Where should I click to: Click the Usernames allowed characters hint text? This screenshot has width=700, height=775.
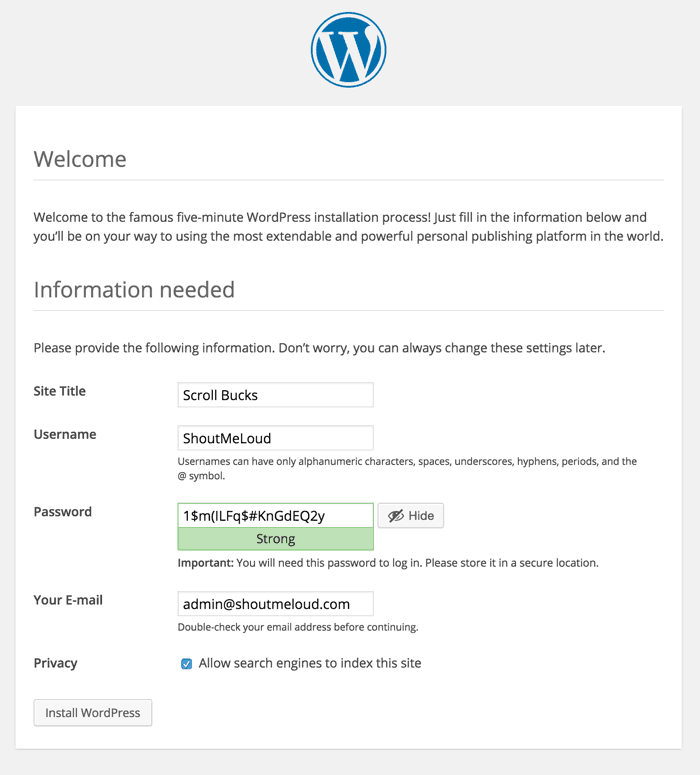[407, 469]
